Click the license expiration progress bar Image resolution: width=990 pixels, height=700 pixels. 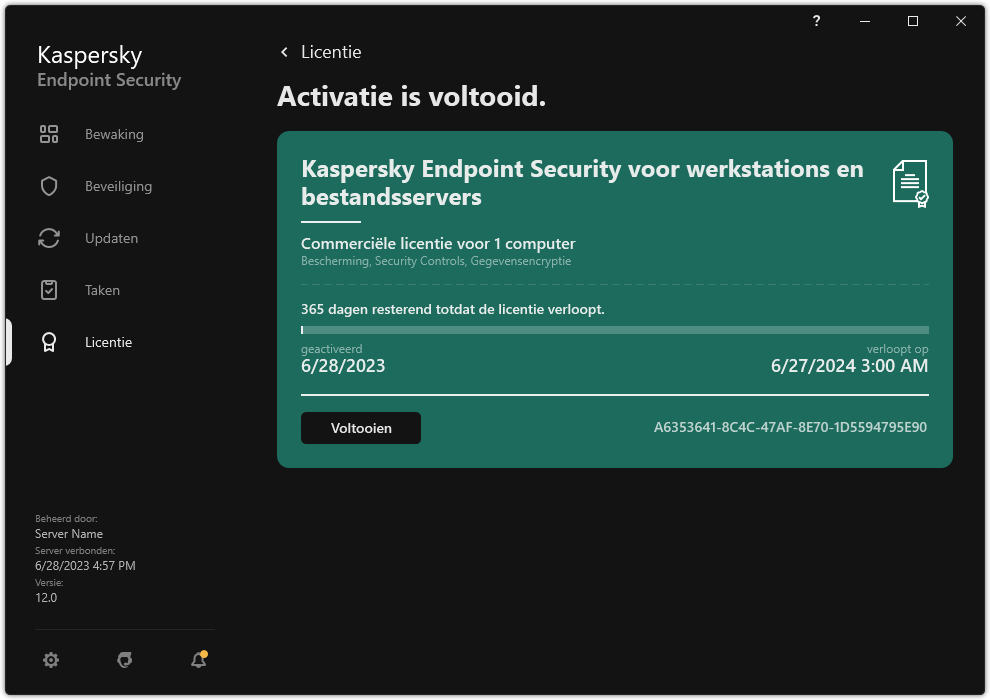[x=614, y=330]
